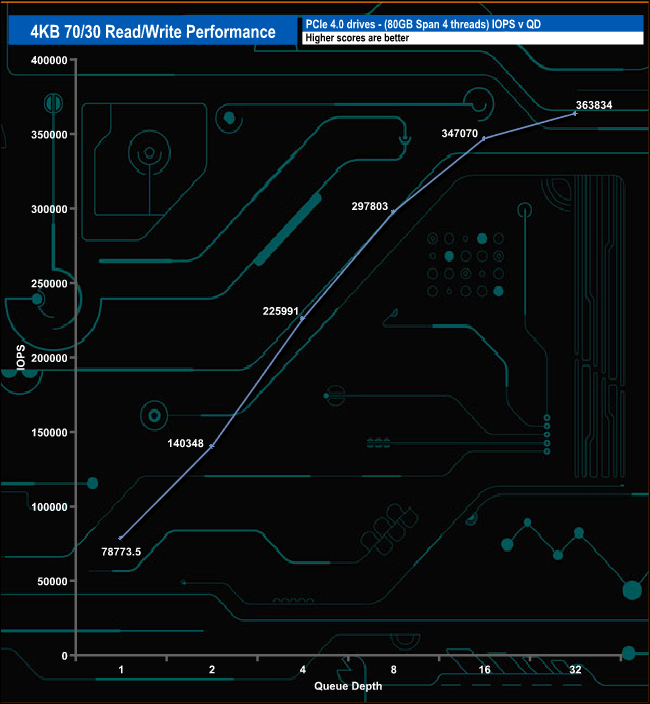The height and width of the screenshot is (704, 650).
Task: Select the data point at queue depth 4
Action: 303,318
